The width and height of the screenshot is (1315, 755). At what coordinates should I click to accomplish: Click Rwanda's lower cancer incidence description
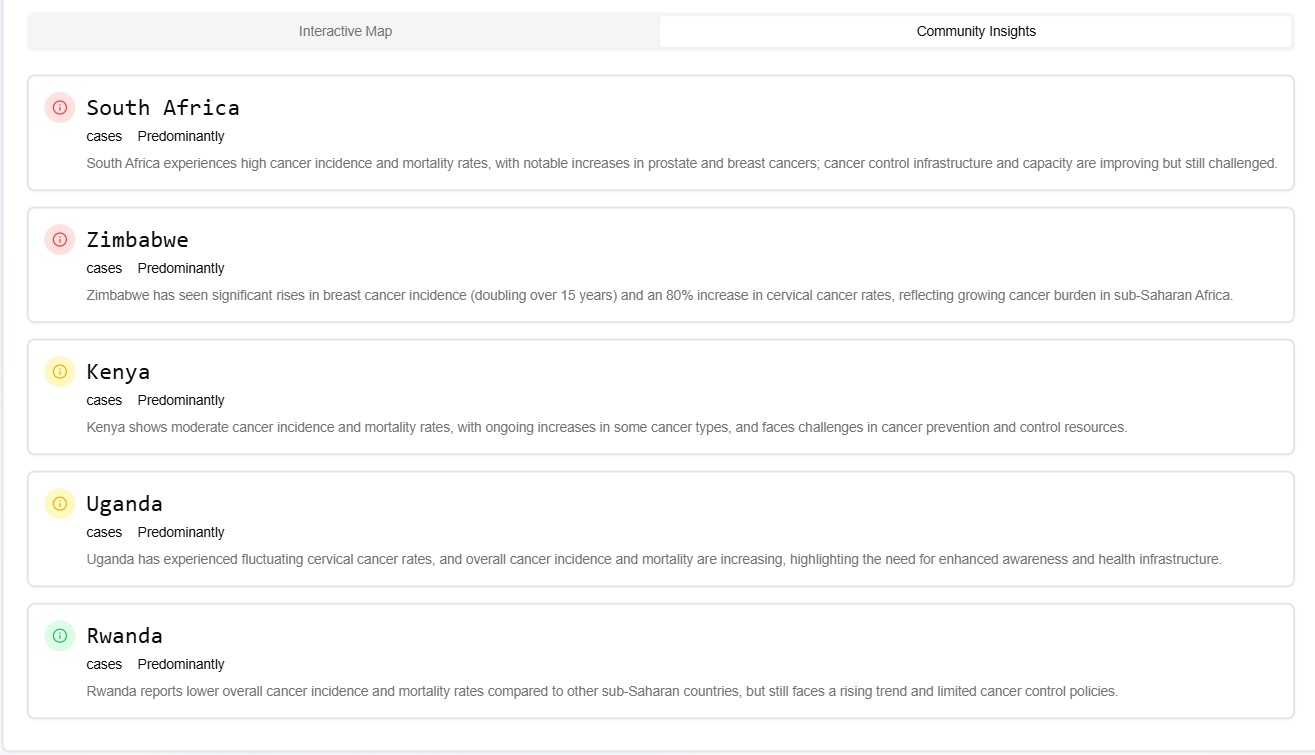pos(602,691)
